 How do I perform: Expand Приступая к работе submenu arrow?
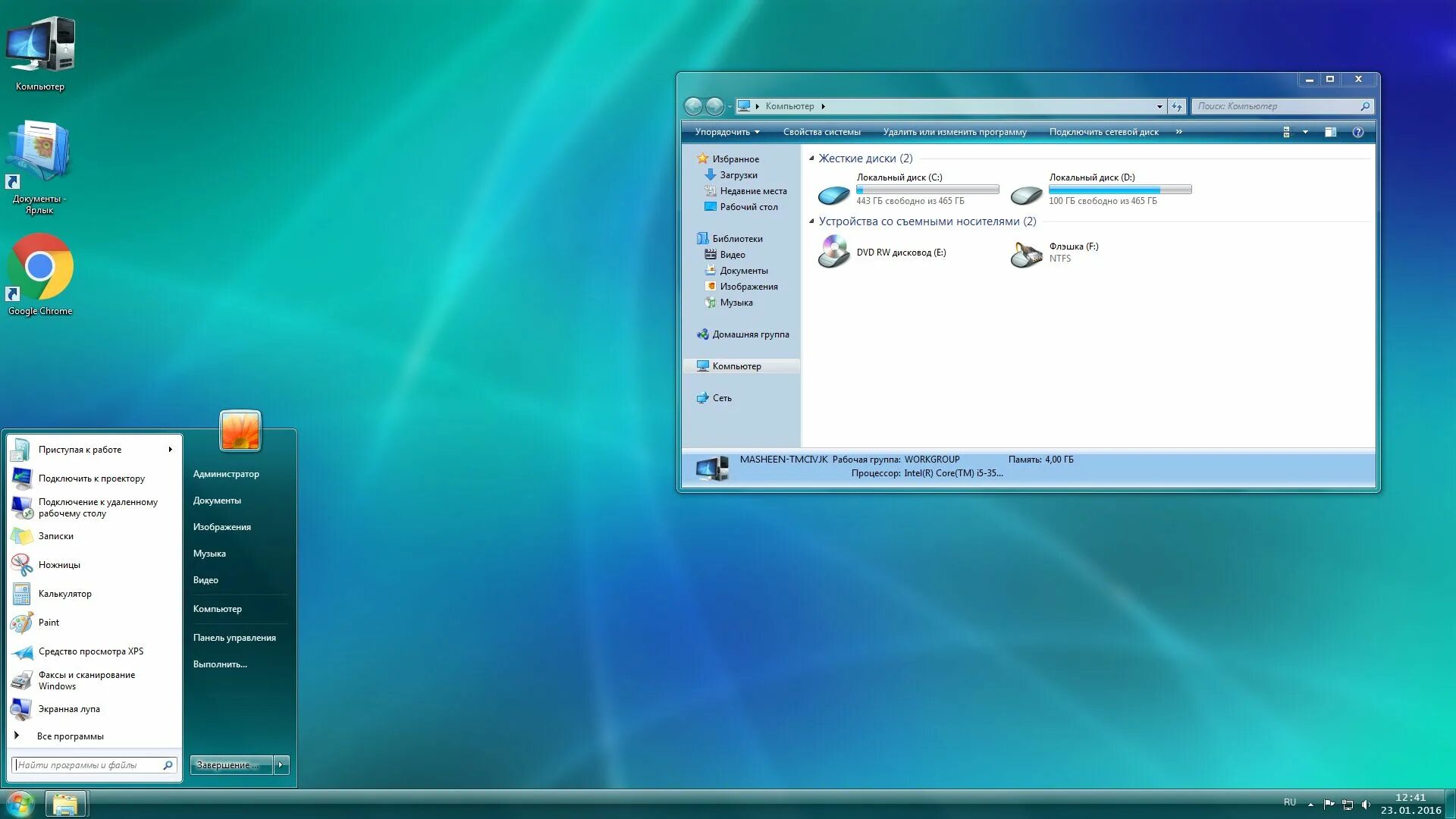point(171,450)
